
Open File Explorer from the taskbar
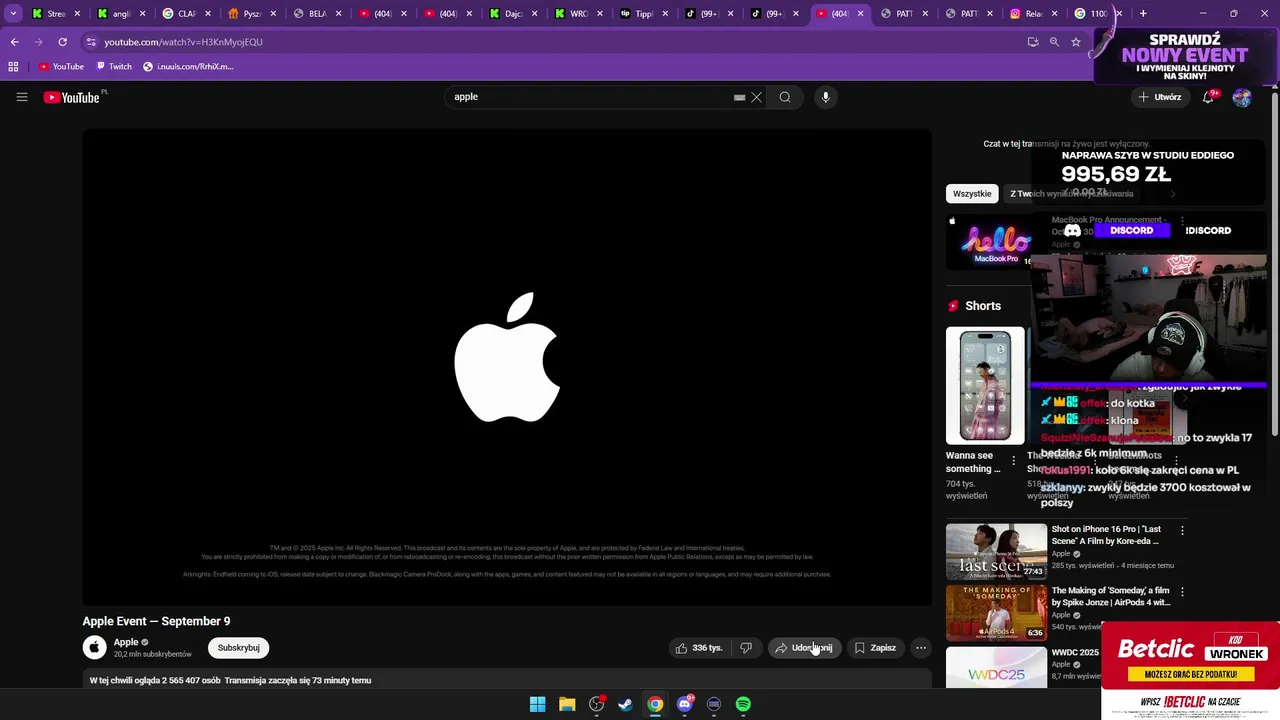click(567, 704)
